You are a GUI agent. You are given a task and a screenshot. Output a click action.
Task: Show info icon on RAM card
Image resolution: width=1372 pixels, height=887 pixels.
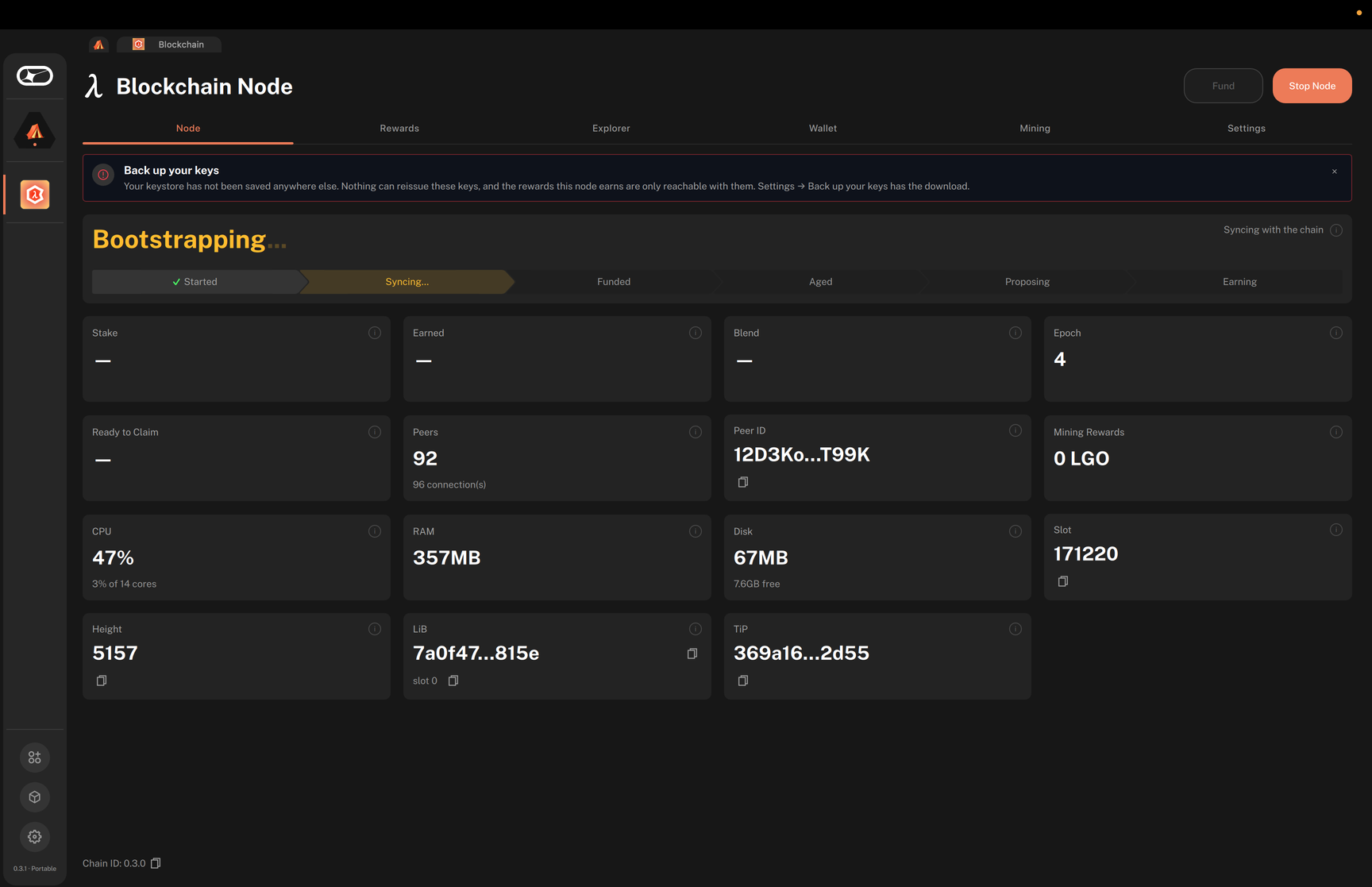pyautogui.click(x=696, y=531)
